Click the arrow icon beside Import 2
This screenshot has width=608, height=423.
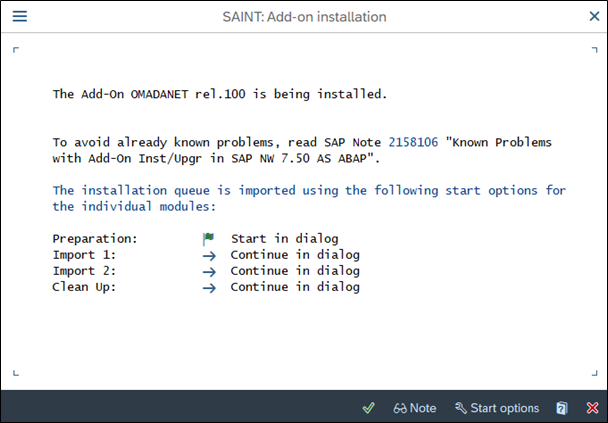209,271
